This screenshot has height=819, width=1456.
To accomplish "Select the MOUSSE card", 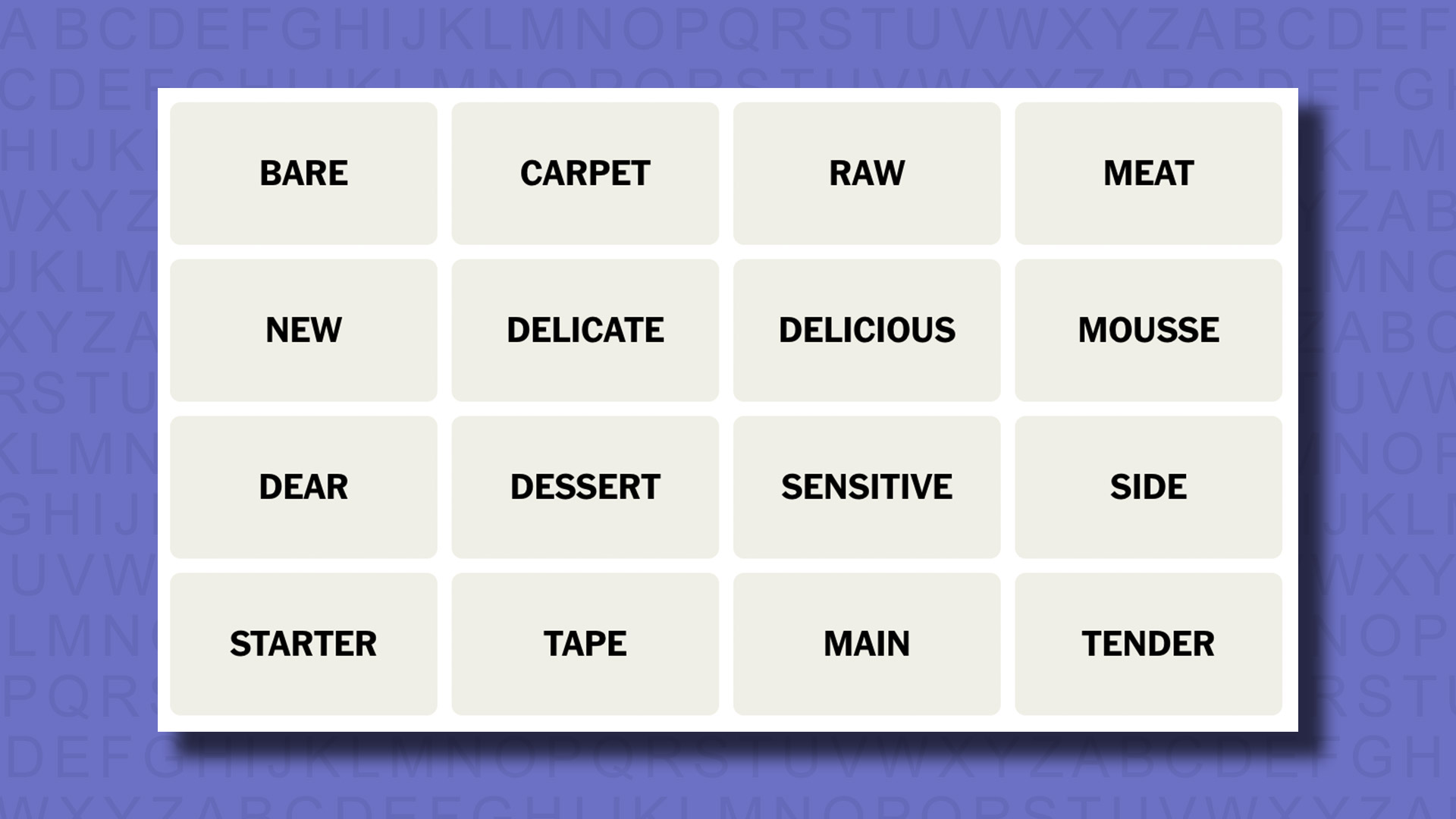I will coord(1149,330).
